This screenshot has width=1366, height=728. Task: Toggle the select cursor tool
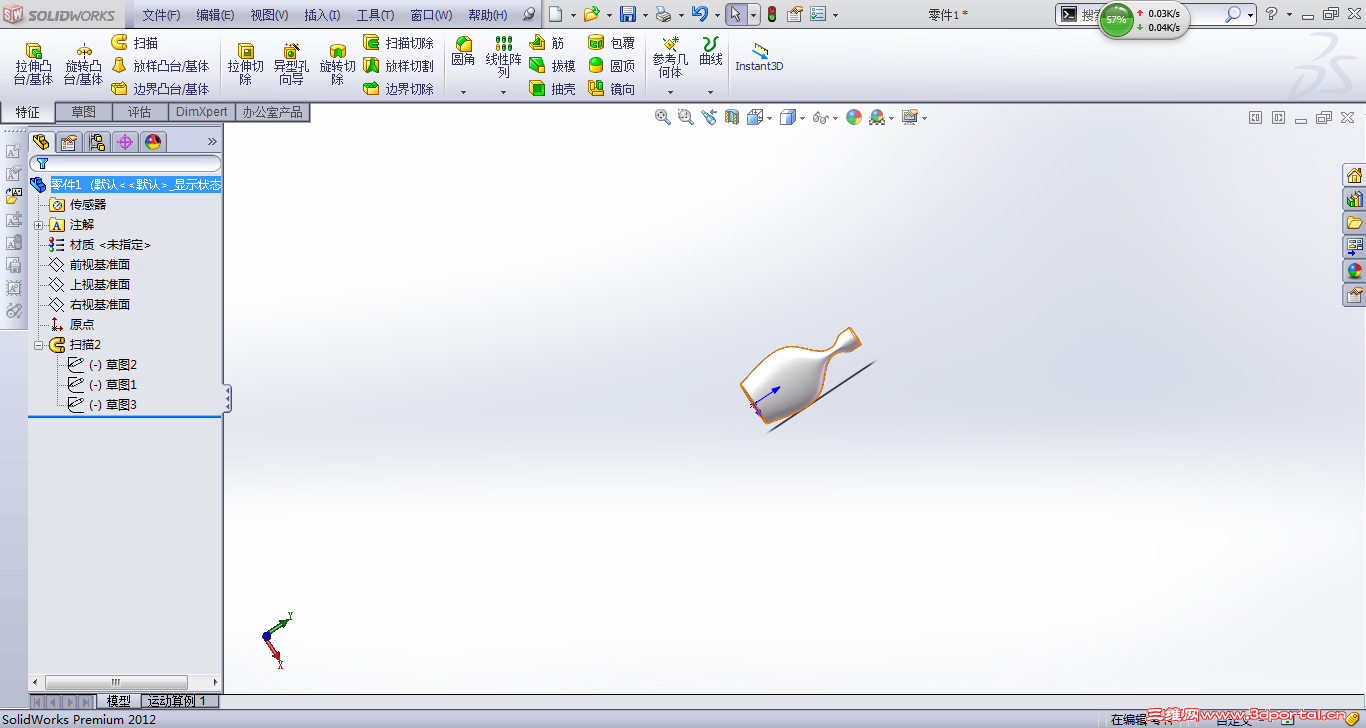coord(735,14)
